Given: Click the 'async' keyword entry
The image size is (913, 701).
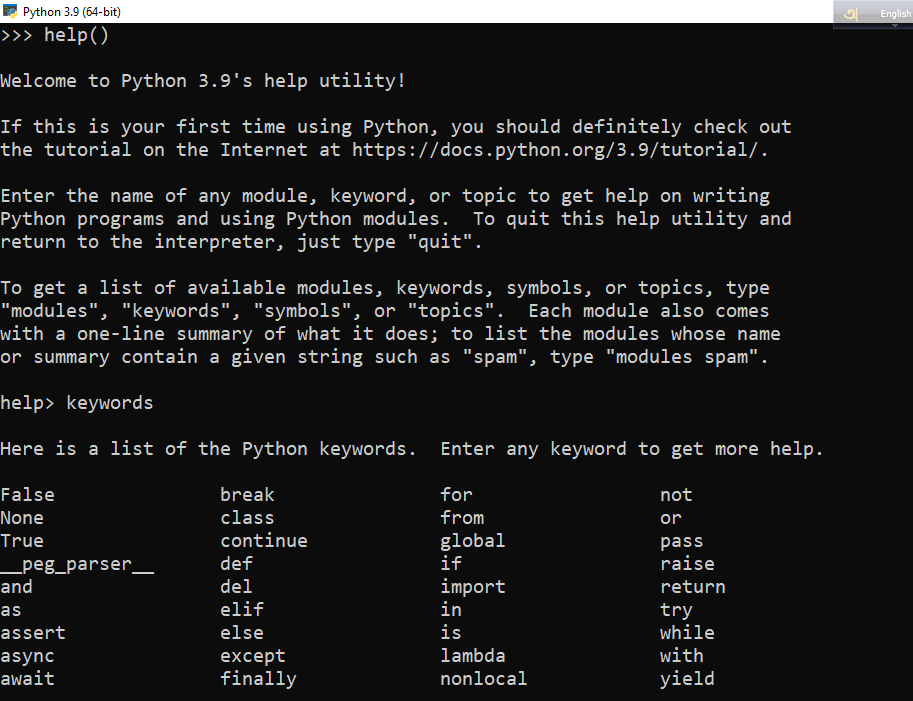Looking at the screenshot, I should pos(28,656).
